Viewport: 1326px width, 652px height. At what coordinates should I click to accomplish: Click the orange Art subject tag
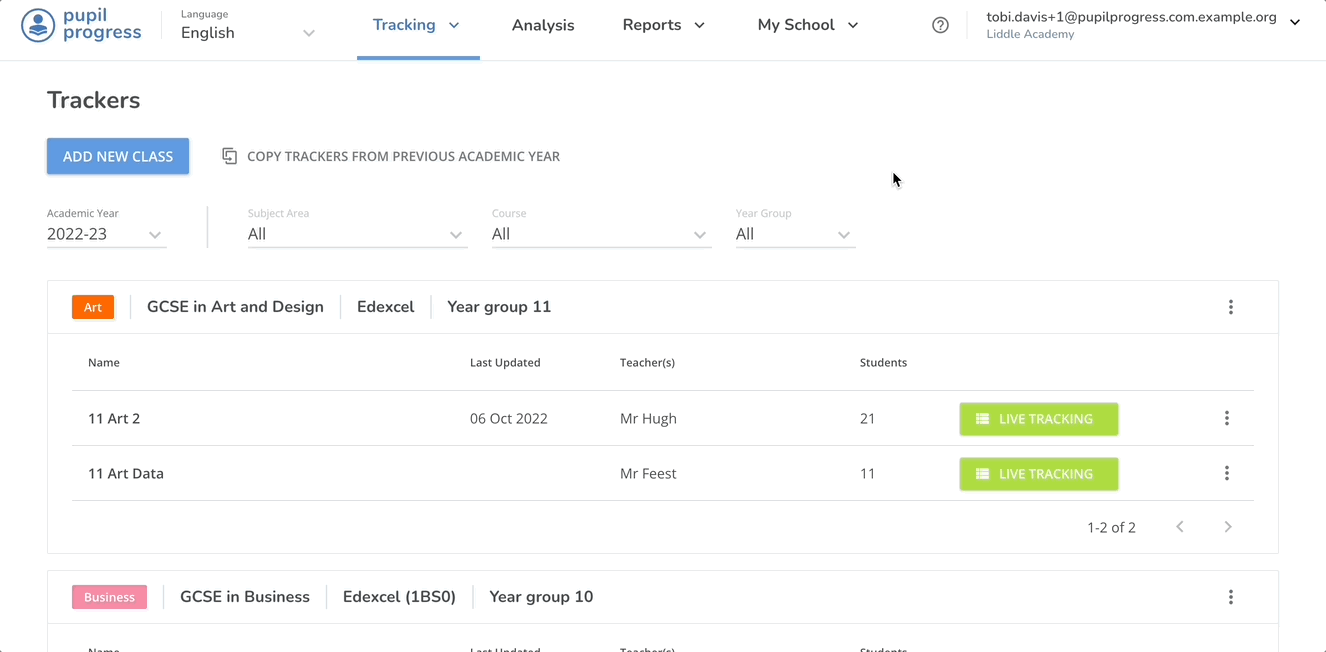pos(93,307)
